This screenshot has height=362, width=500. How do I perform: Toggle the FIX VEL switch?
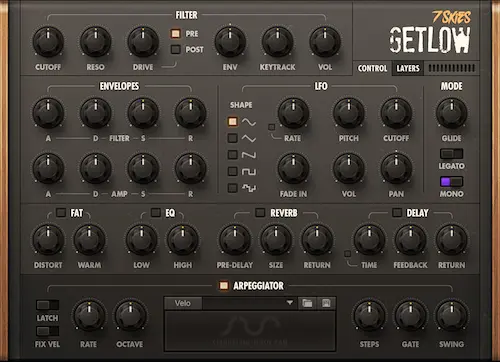[48, 331]
